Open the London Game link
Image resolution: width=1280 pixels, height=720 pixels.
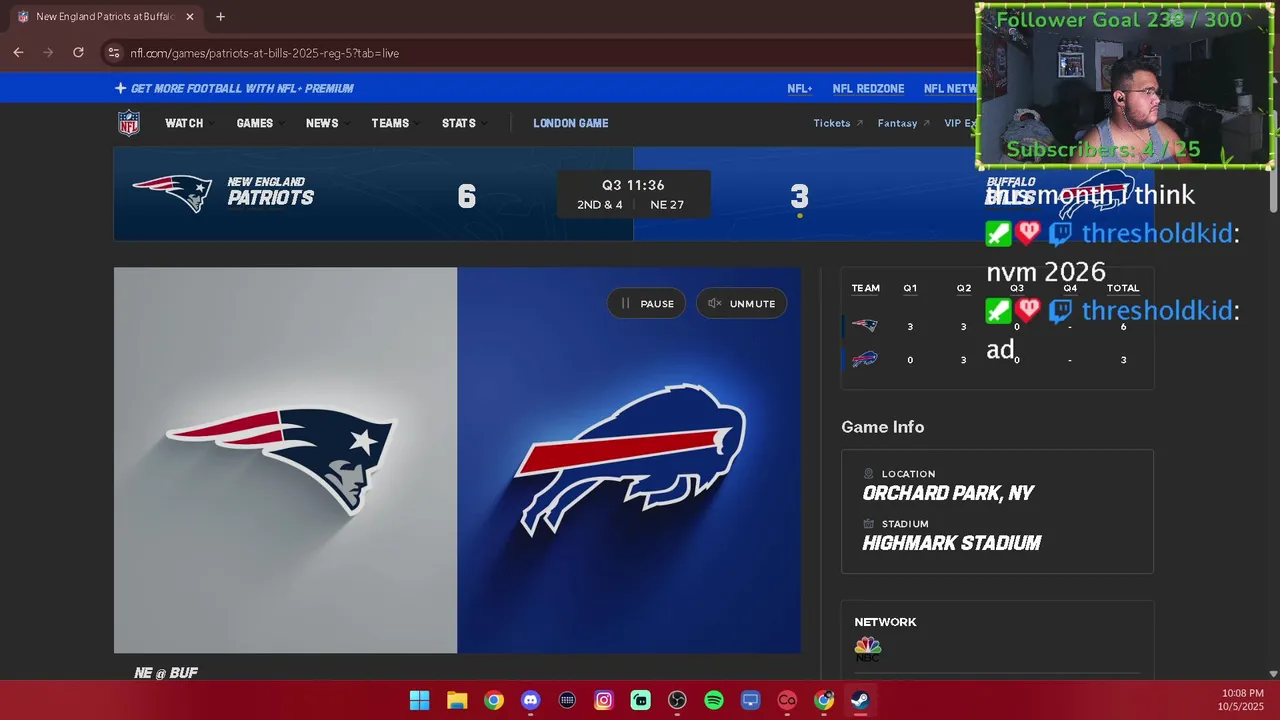[x=571, y=123]
